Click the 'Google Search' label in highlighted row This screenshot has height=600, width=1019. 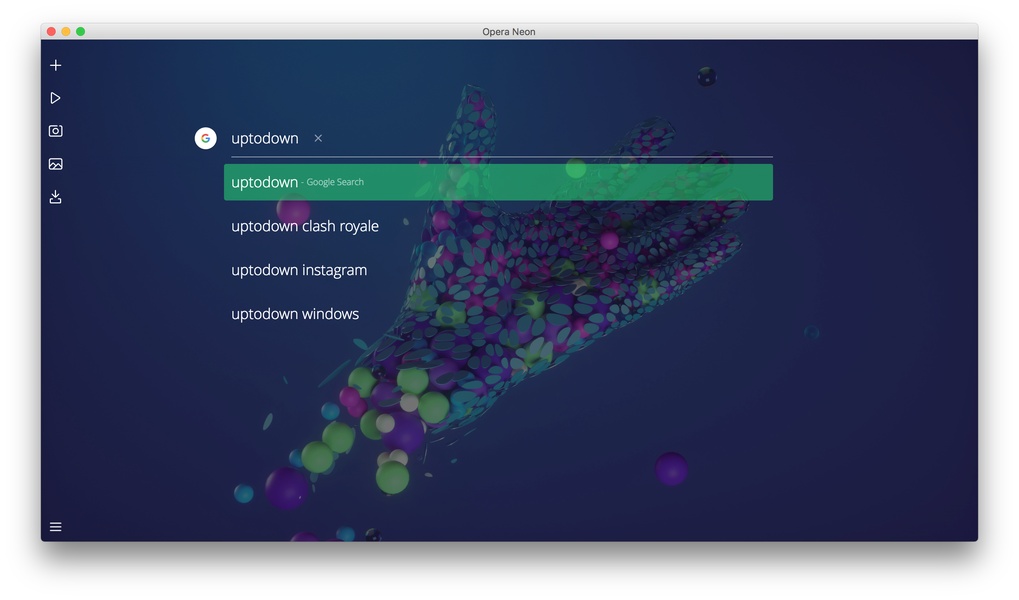point(335,183)
